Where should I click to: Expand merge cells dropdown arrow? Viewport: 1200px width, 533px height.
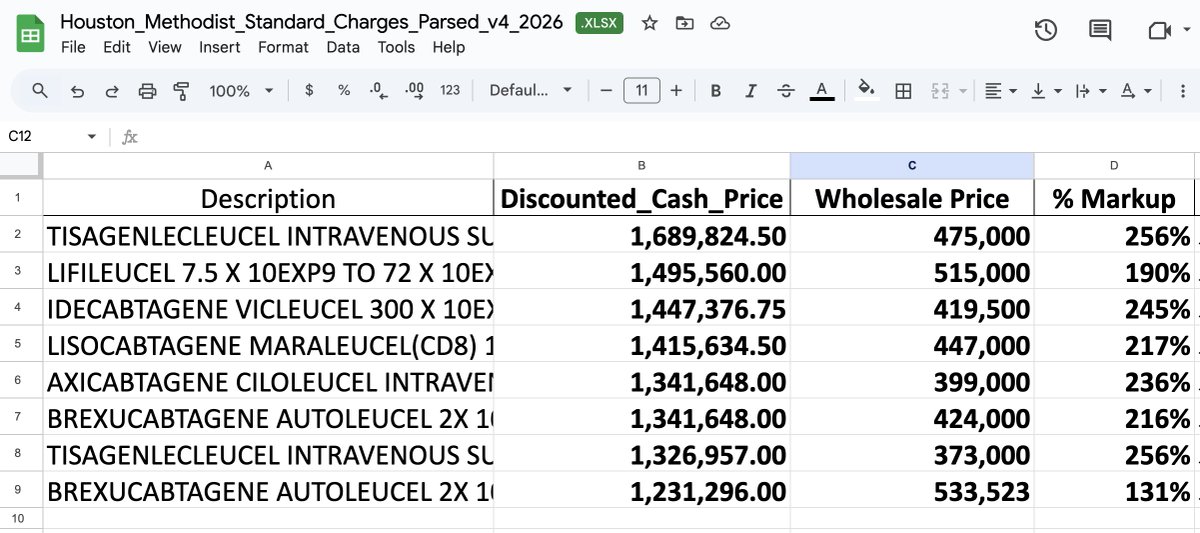[963, 91]
